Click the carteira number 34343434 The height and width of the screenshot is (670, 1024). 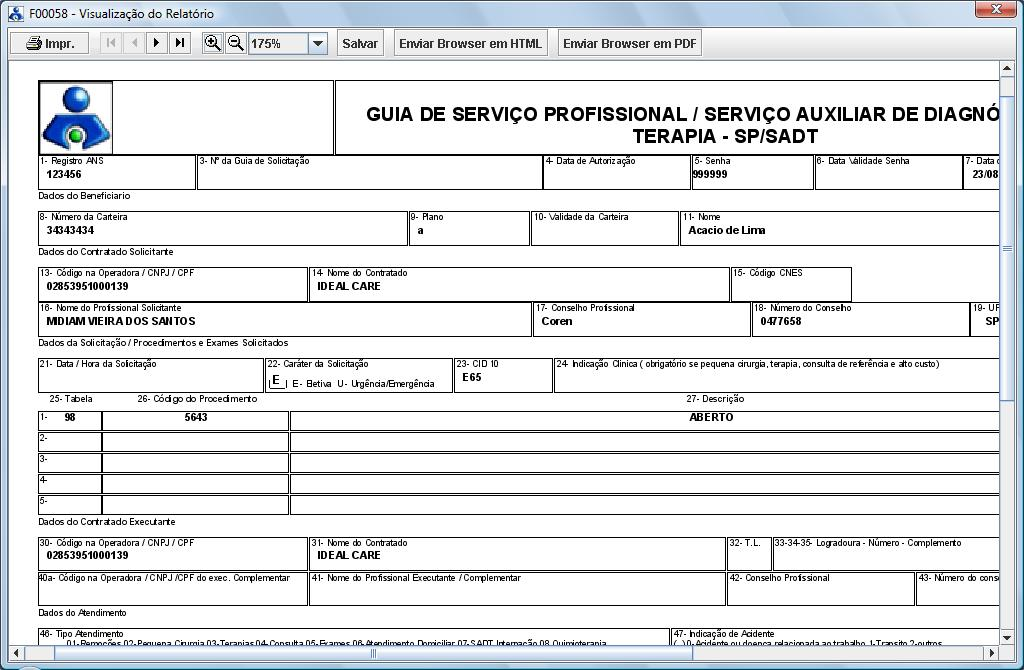point(70,231)
